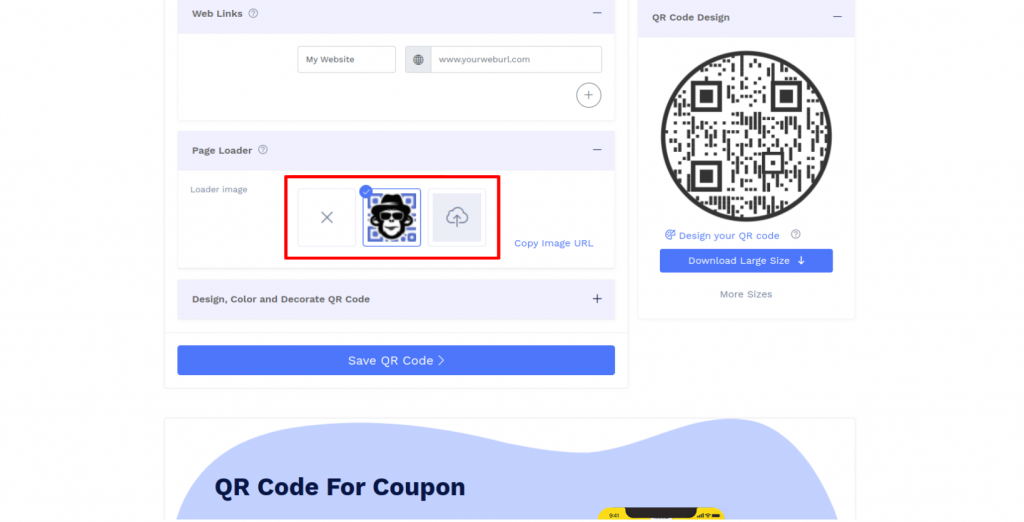Screen dimensions: 1024x522
Task: Click the My Website label field
Action: pos(347,59)
